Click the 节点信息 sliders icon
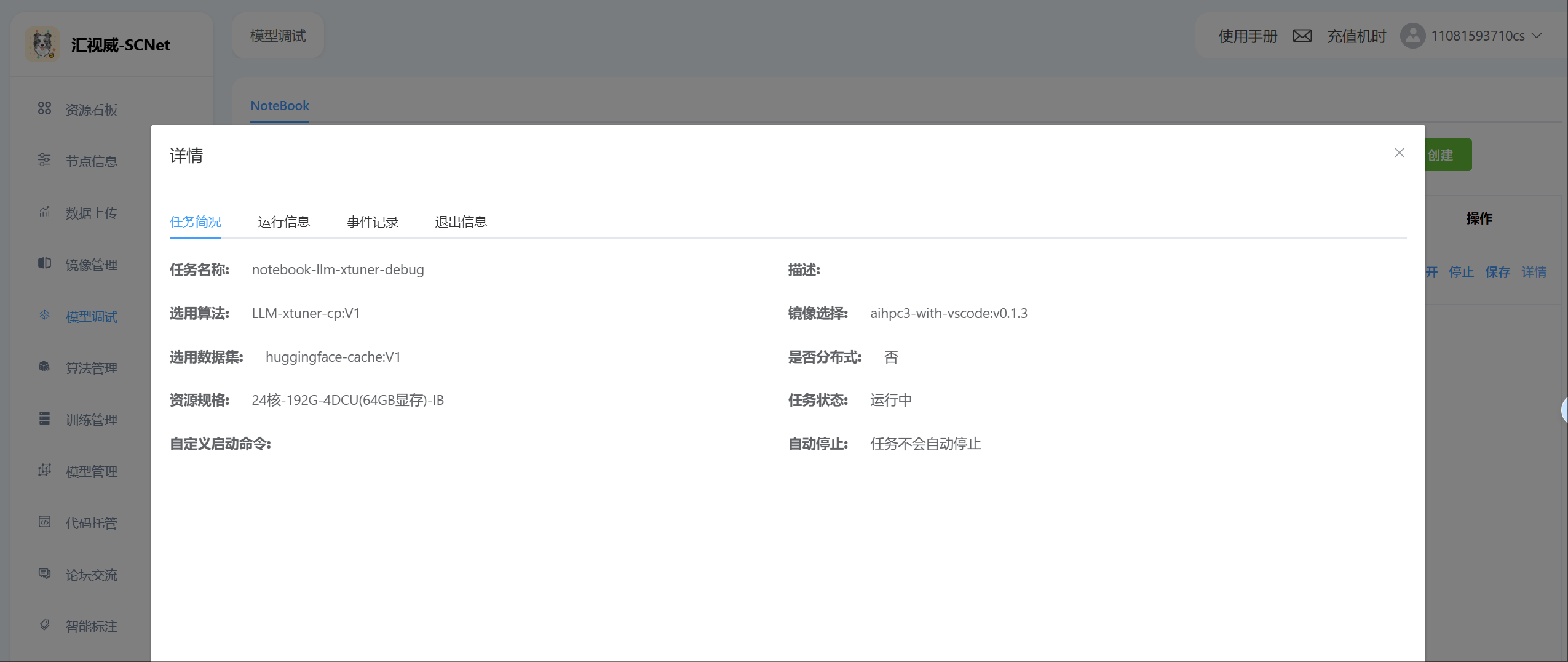 44,160
